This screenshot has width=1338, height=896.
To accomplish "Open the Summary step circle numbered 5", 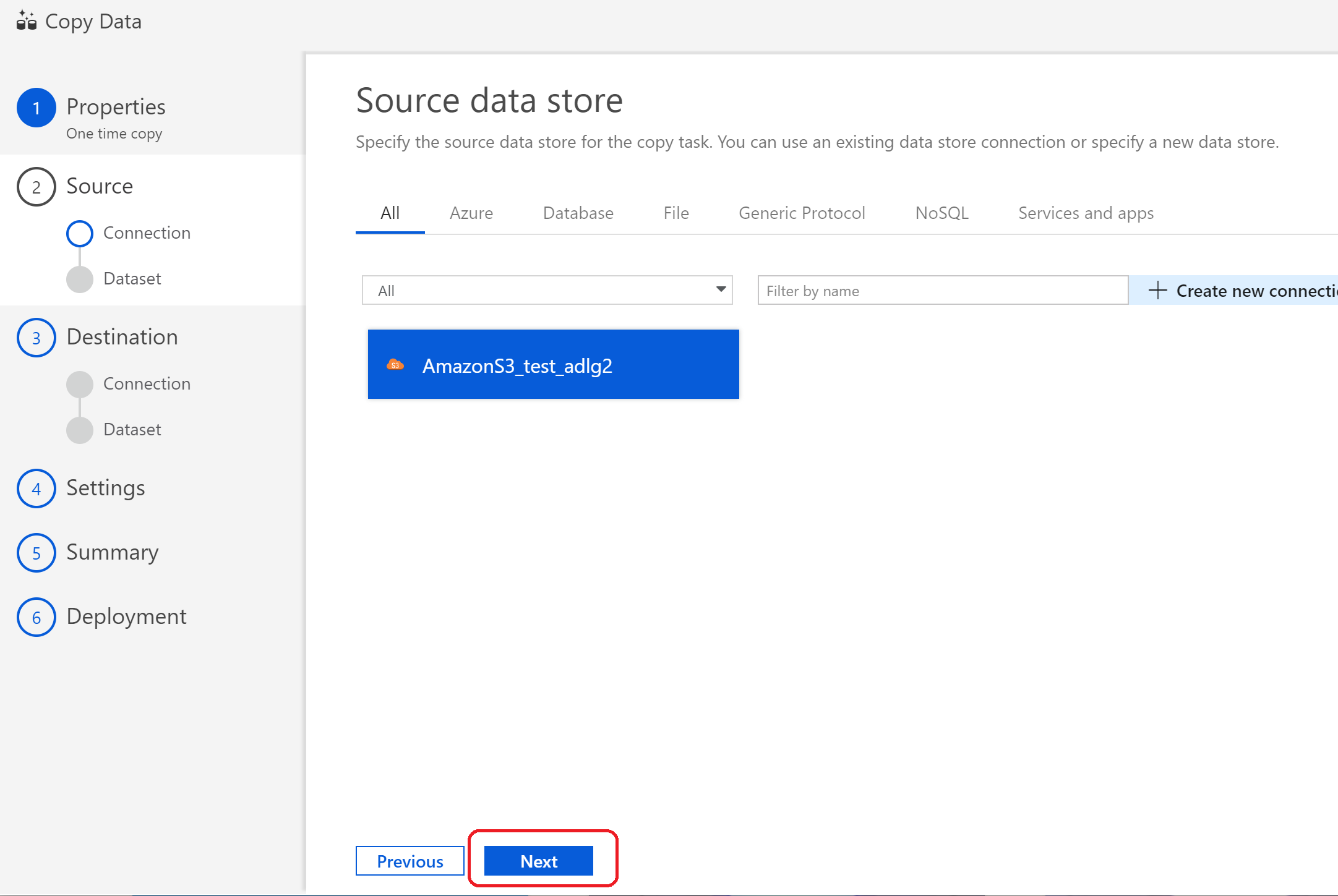I will coord(36,553).
